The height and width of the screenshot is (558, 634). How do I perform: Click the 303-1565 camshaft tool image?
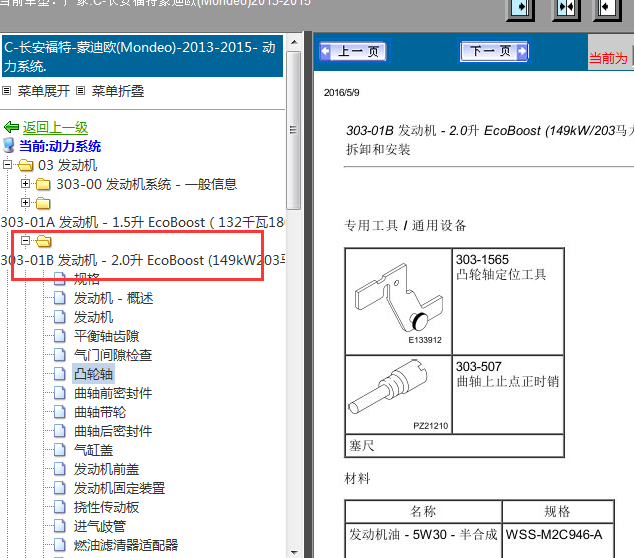tap(399, 302)
